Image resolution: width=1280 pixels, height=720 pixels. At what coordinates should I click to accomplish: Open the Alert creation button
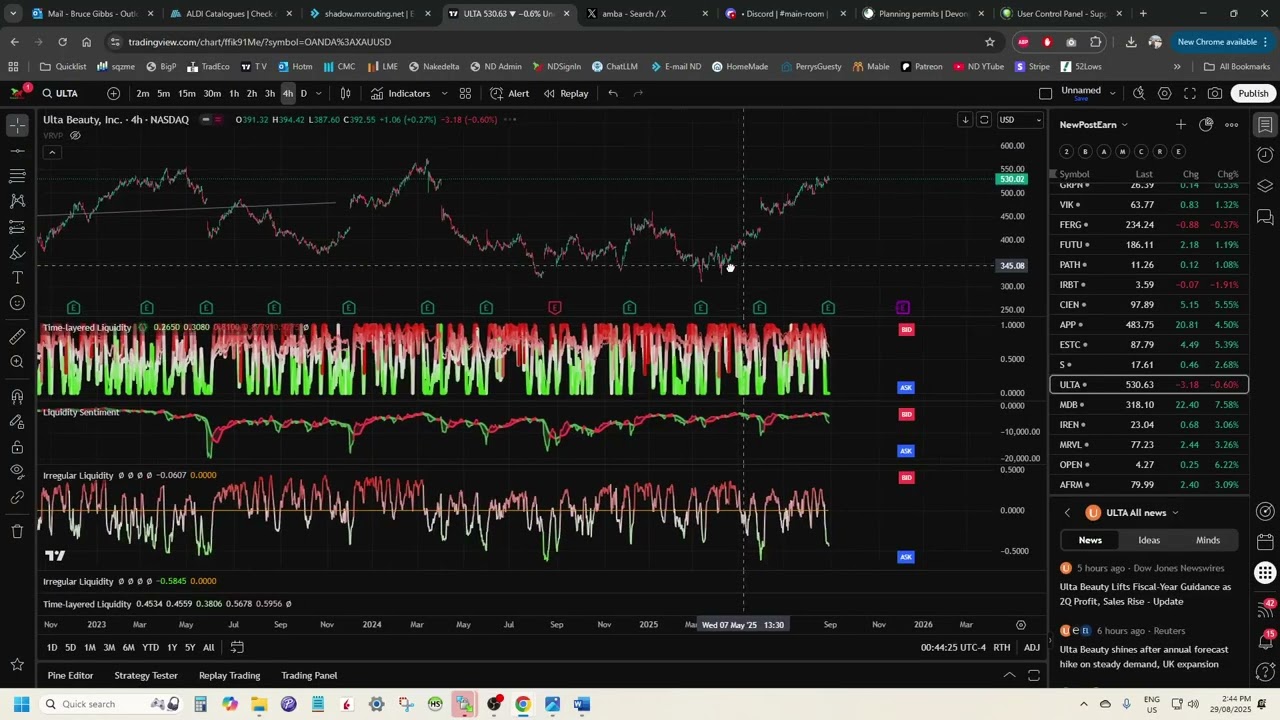click(510, 93)
